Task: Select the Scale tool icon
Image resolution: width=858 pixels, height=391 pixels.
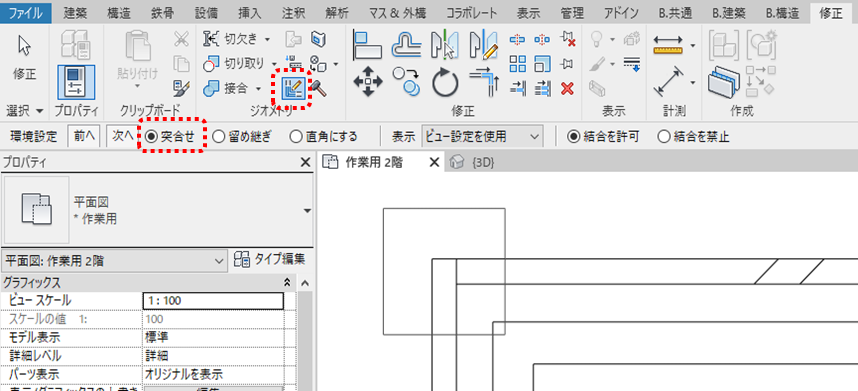Action: click(x=542, y=63)
